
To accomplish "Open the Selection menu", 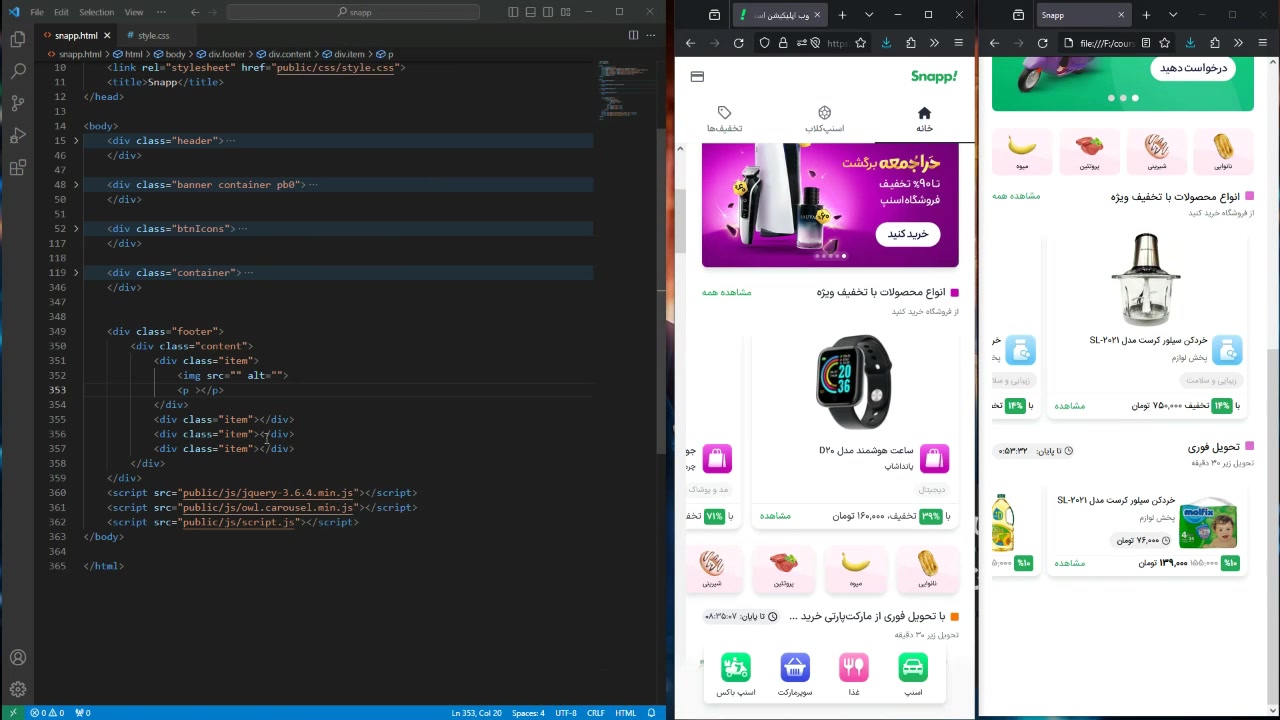I will (96, 12).
